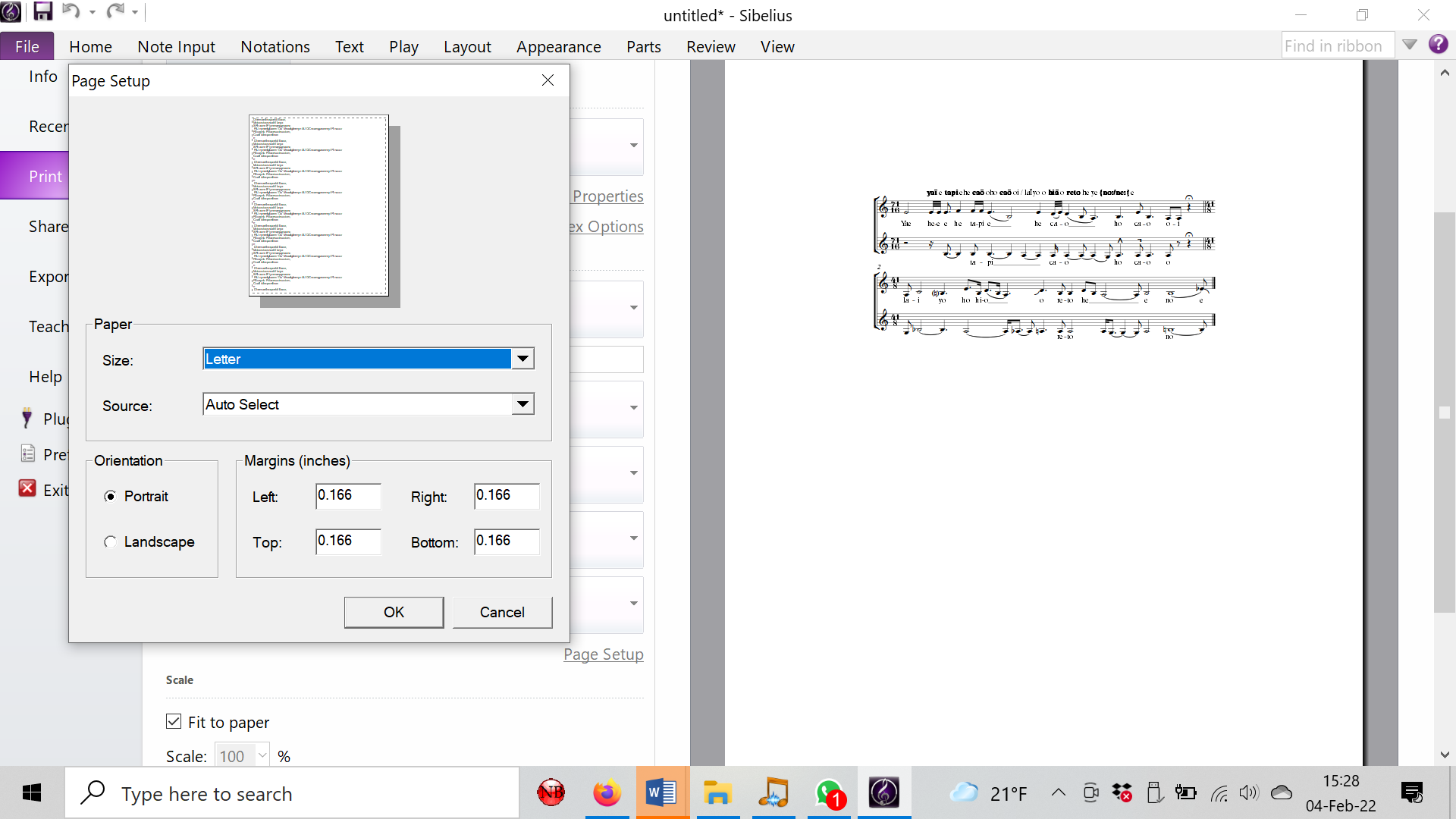Click the Undo arrow icon
This screenshot has height=819, width=1456.
pos(71,11)
